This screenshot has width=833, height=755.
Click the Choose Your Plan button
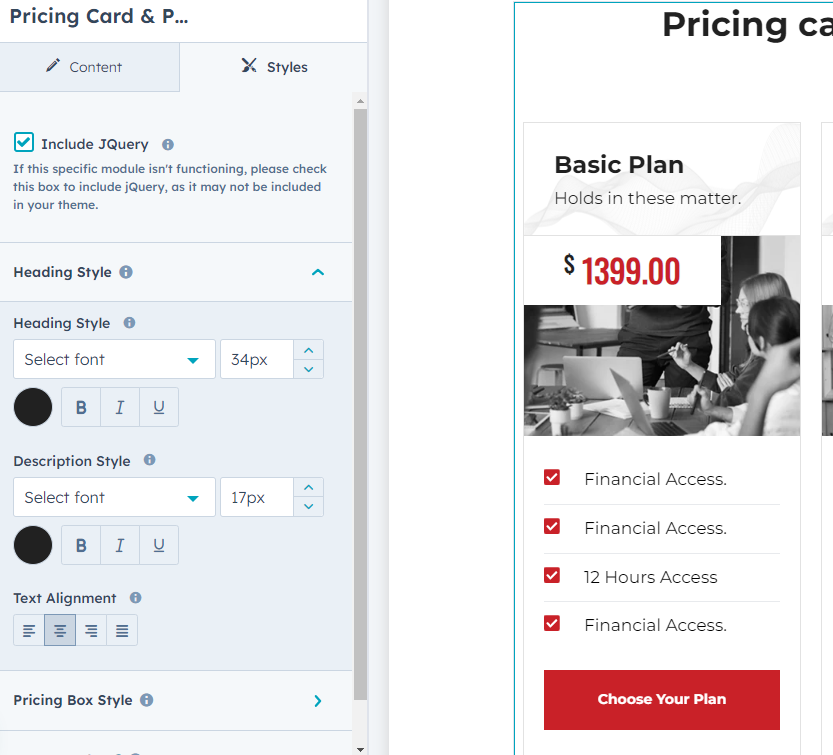point(661,699)
